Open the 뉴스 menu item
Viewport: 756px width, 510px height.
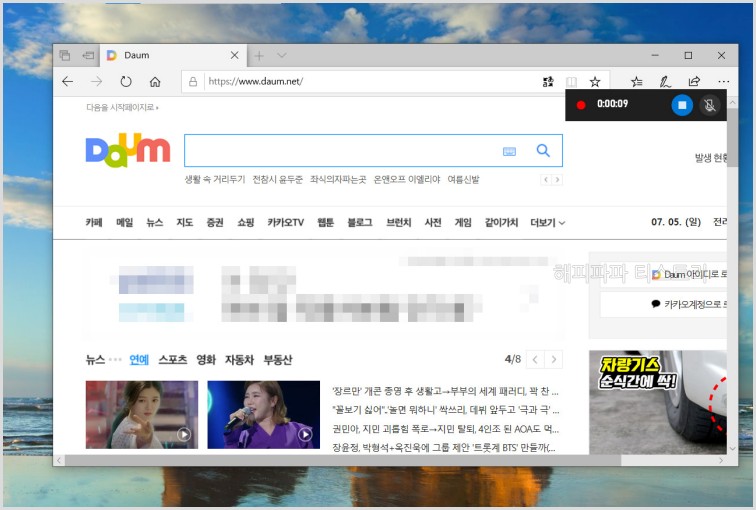click(155, 222)
